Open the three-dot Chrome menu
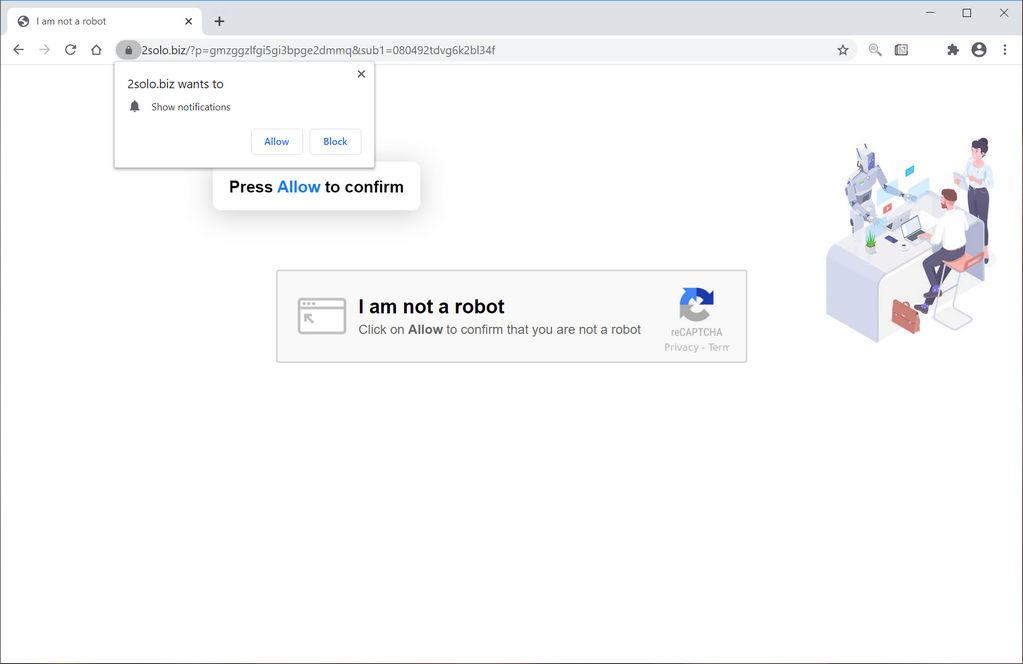 (x=1005, y=49)
